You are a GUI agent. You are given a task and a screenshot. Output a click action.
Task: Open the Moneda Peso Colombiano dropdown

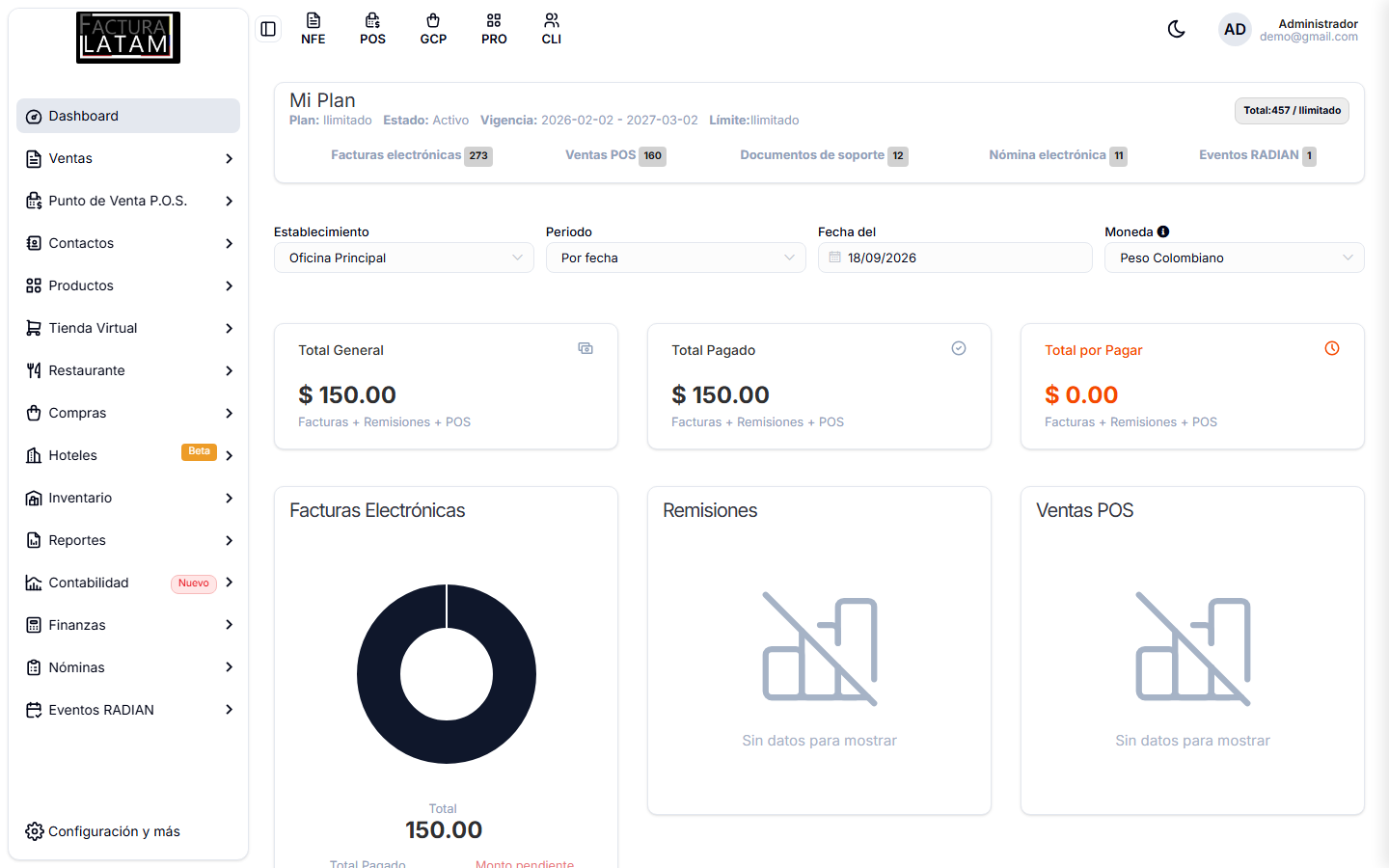1235,258
